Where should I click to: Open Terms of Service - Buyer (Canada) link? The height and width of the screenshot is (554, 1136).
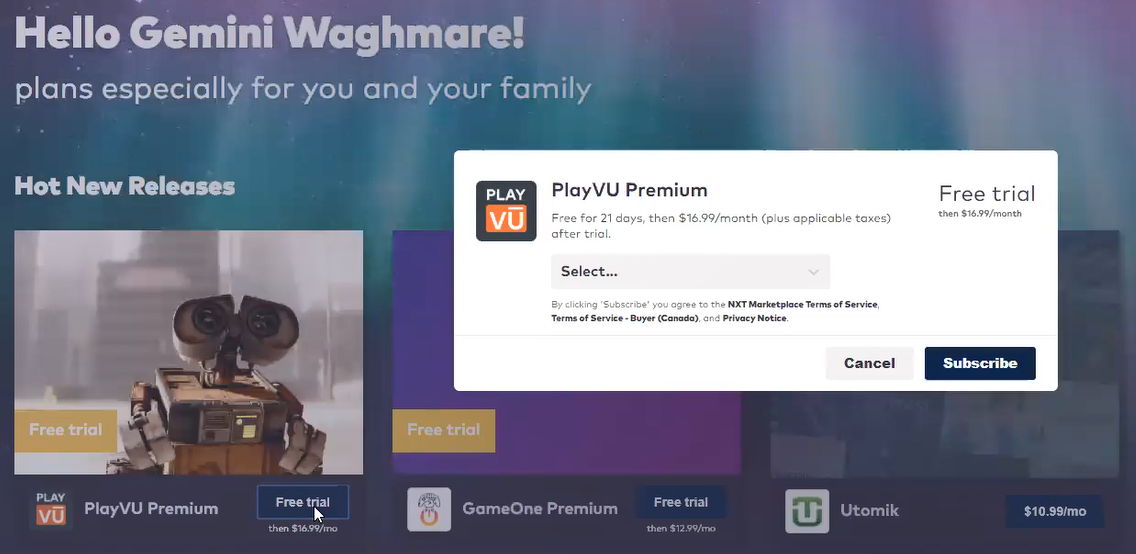click(625, 319)
